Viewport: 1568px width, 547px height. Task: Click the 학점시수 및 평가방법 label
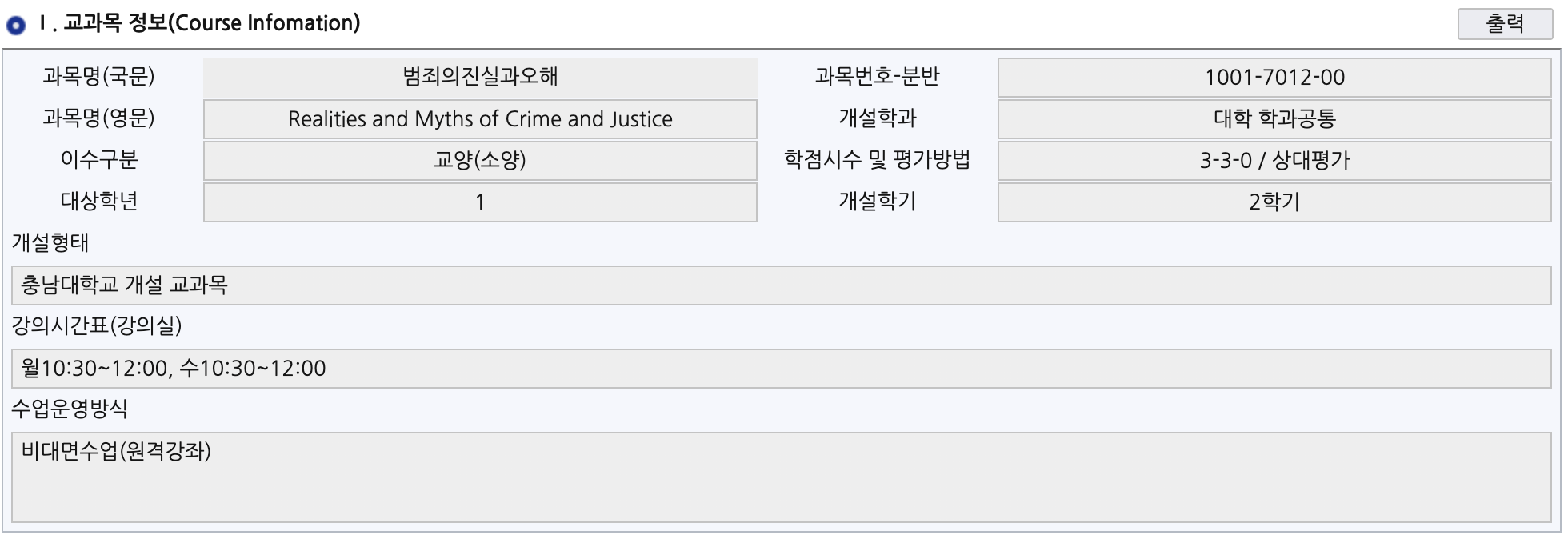877,160
